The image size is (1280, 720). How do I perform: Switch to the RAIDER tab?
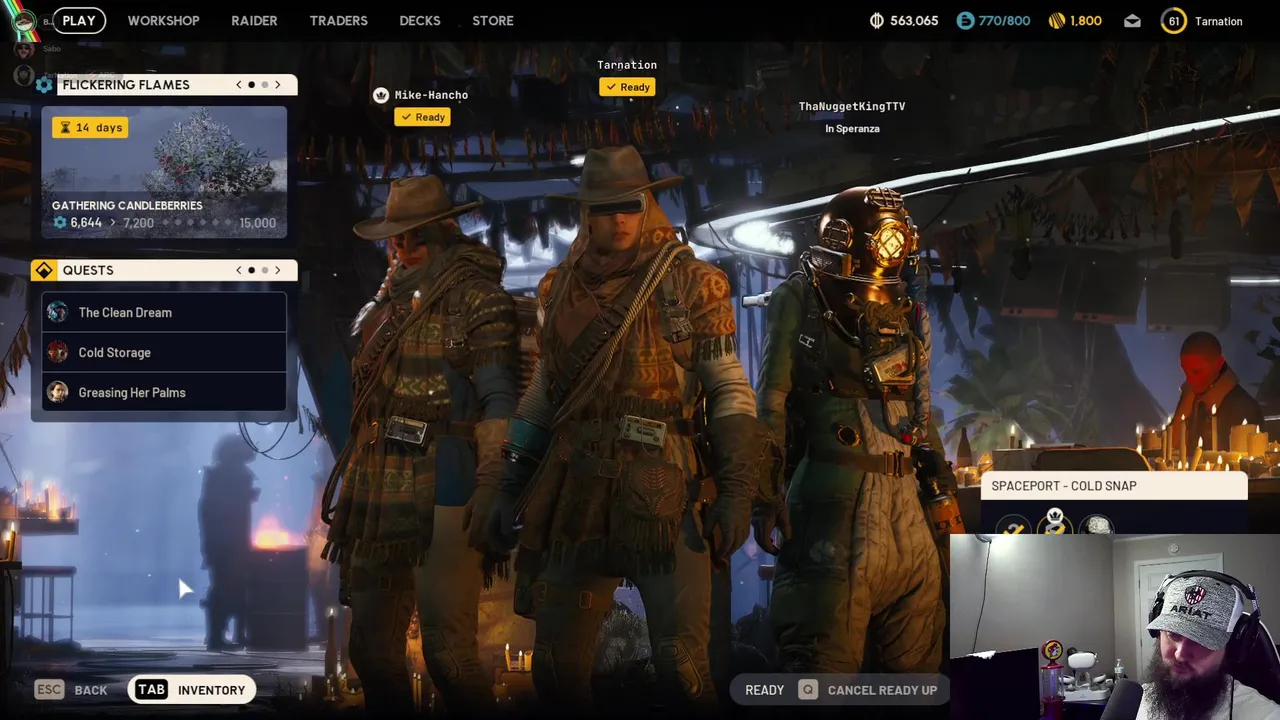pyautogui.click(x=254, y=20)
